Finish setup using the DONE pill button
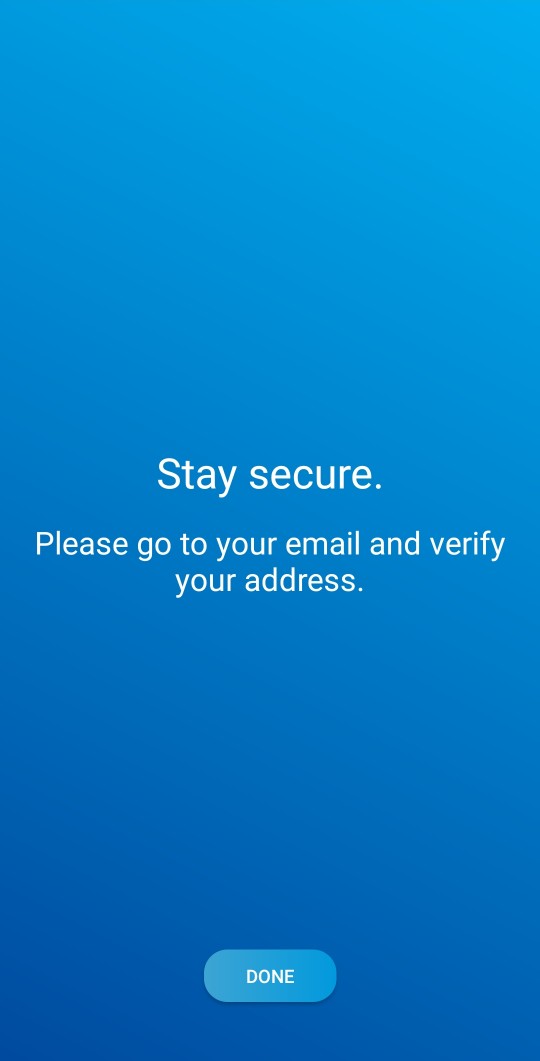 point(270,976)
